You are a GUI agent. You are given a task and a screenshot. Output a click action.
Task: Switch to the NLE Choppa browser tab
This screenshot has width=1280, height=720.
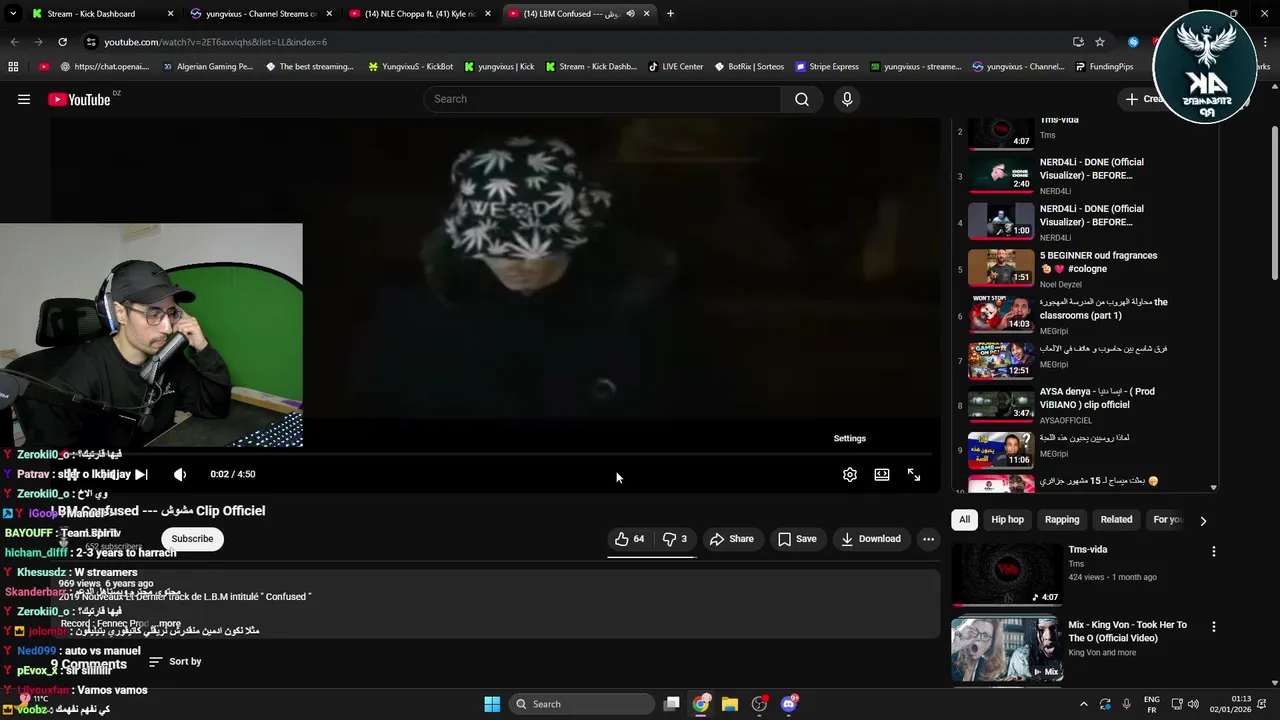(420, 14)
